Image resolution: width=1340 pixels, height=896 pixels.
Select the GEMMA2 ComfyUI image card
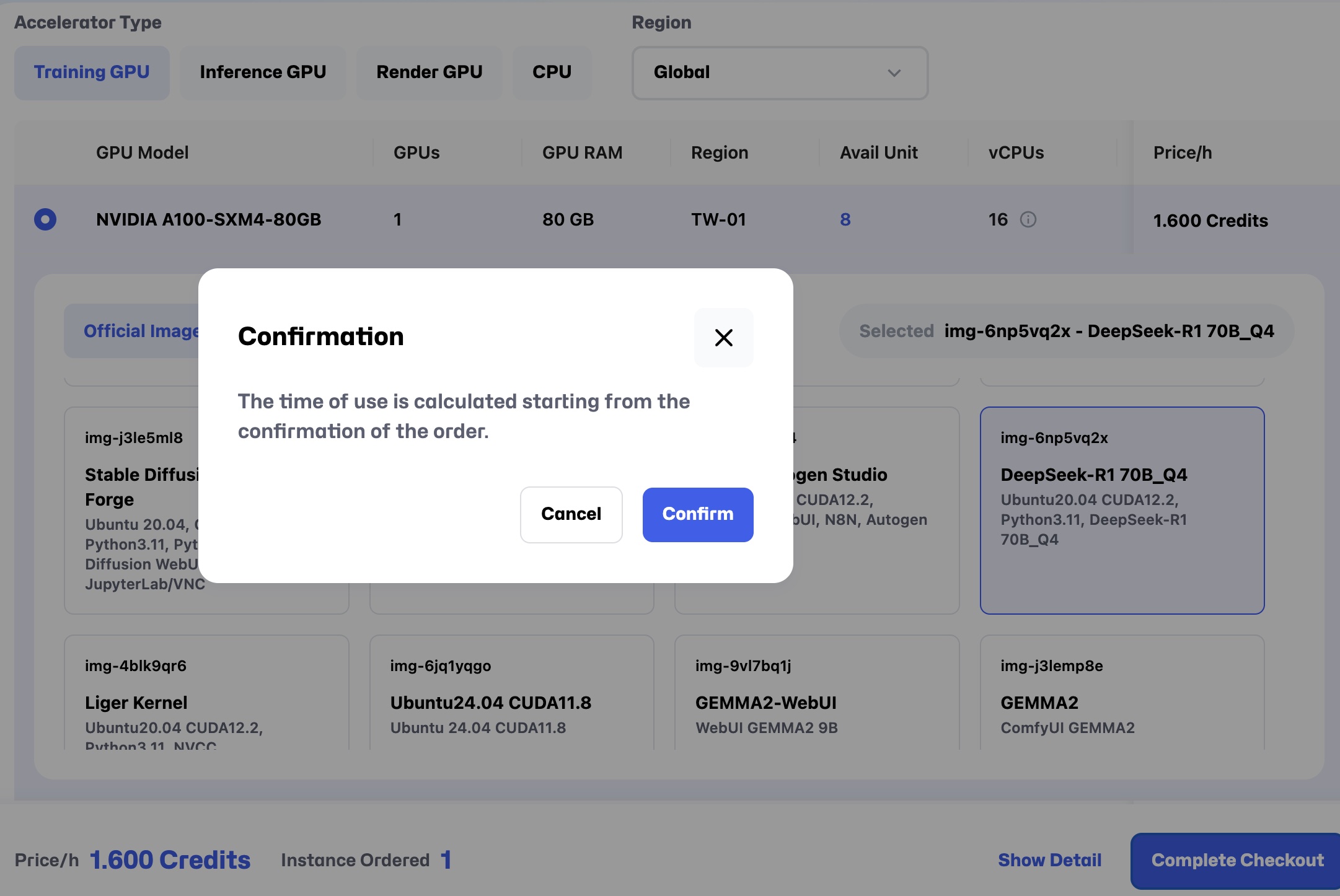1122,694
